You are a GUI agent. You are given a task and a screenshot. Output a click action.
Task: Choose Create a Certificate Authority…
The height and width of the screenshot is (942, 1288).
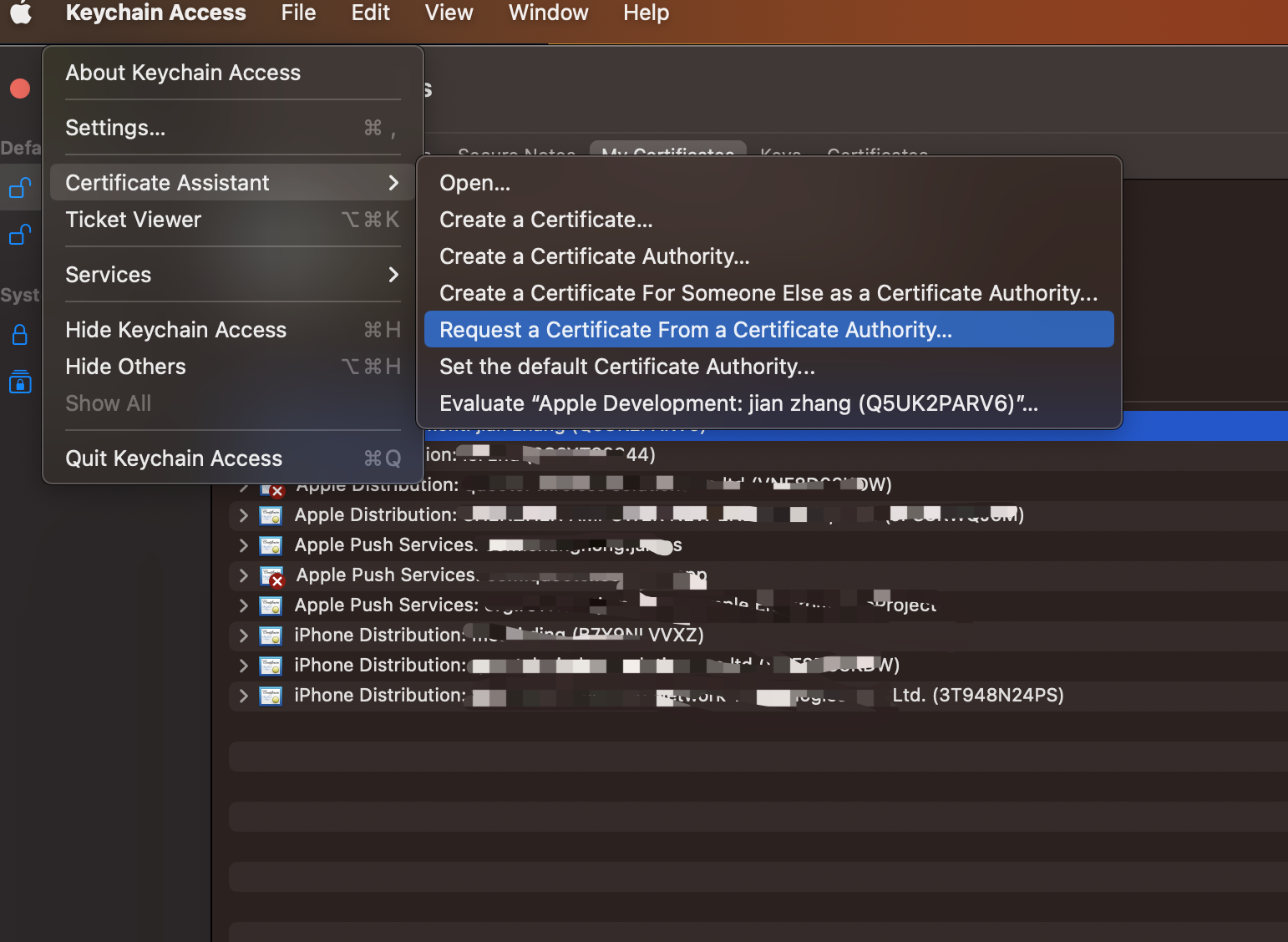click(x=769, y=256)
